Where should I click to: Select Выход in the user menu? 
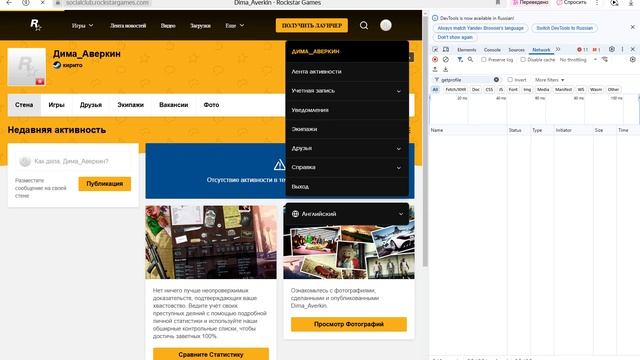click(x=347, y=187)
